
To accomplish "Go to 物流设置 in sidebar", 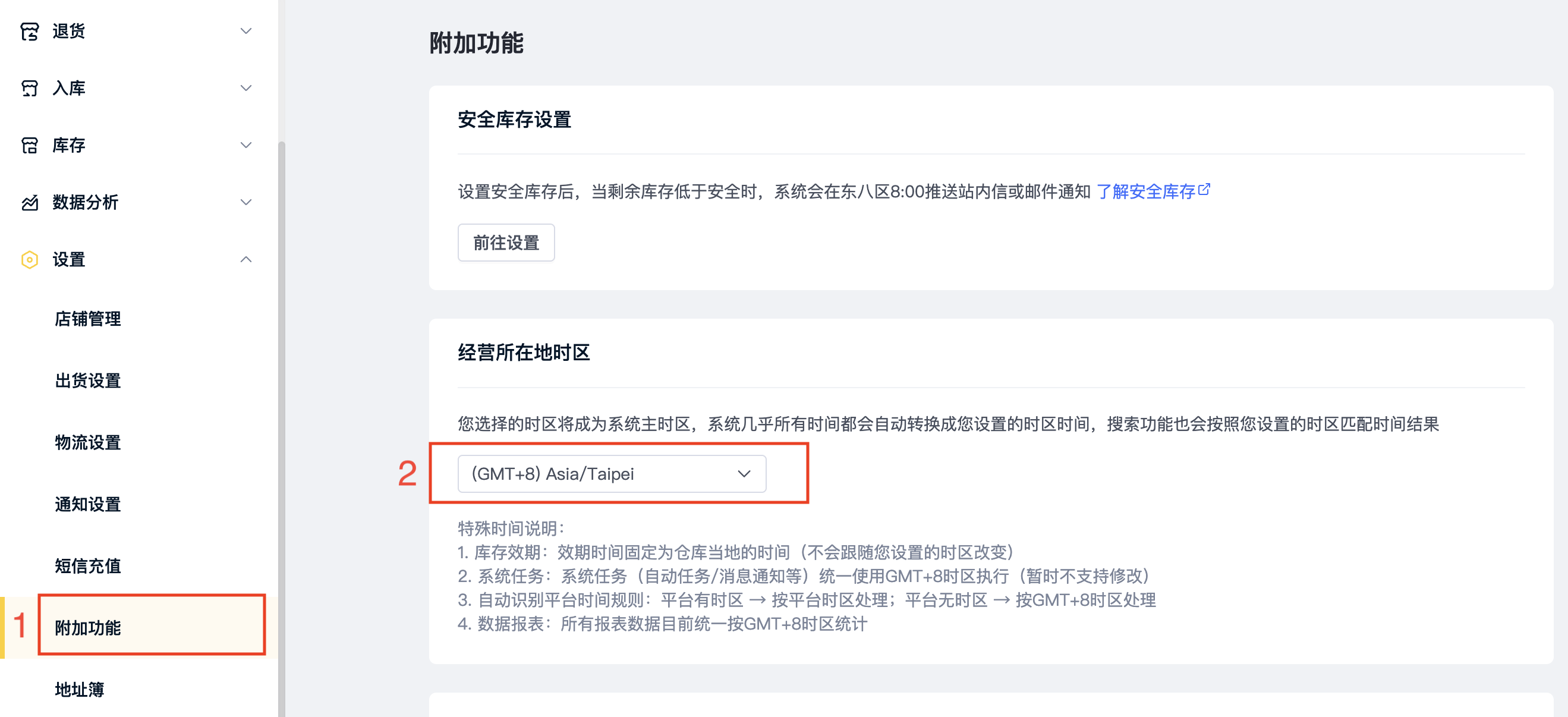I will click(87, 442).
